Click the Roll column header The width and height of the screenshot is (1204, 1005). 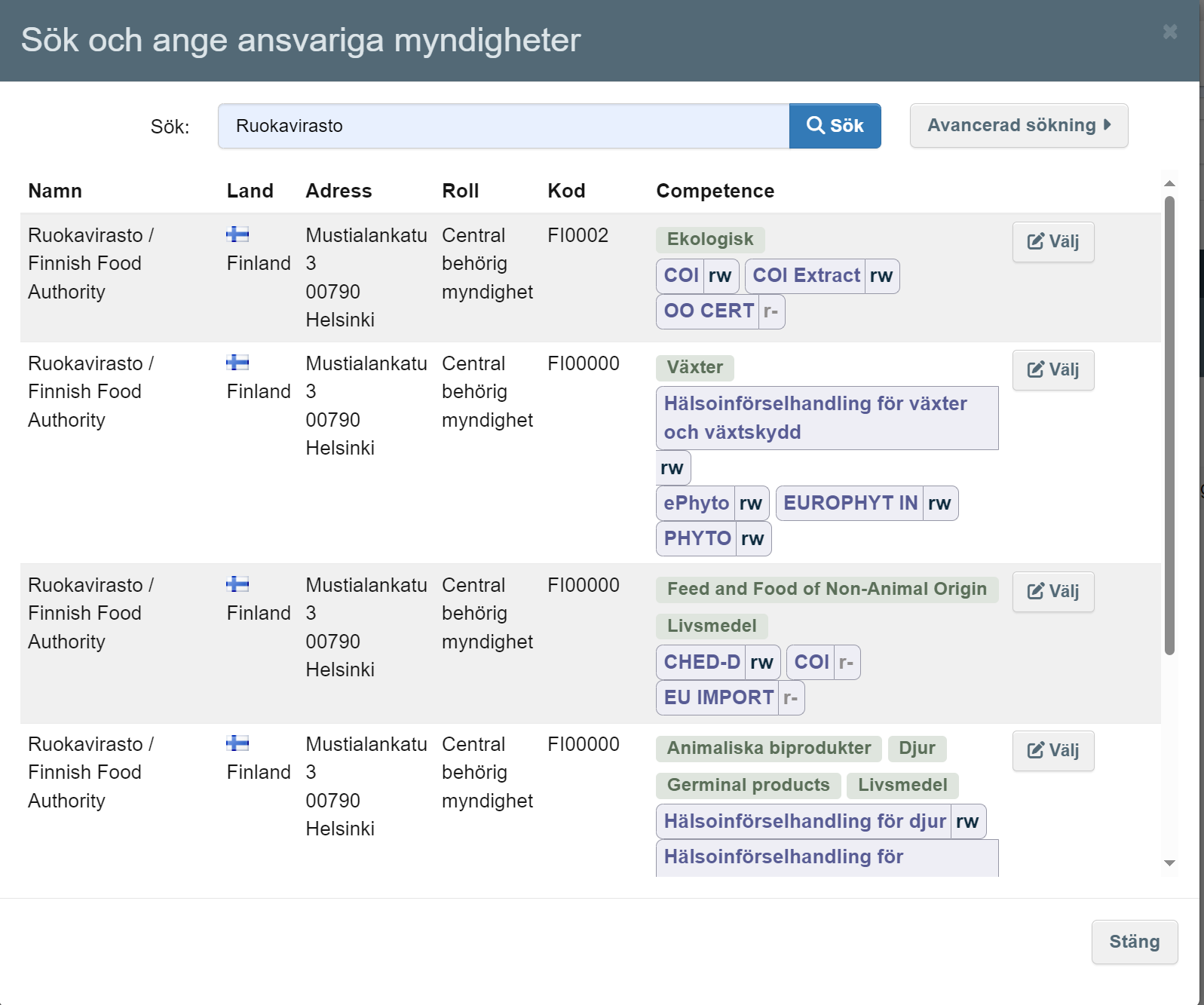[x=460, y=192]
